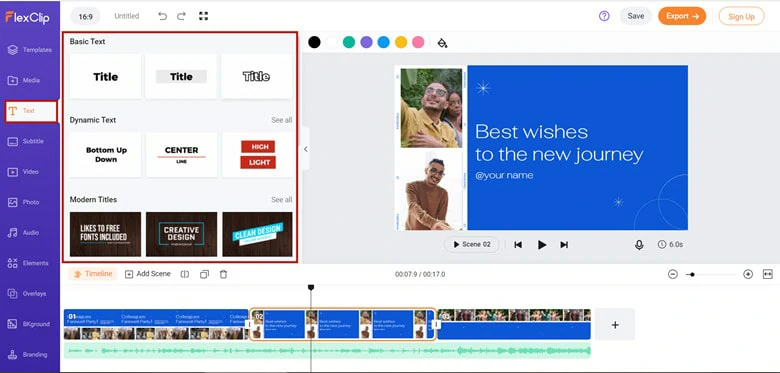Click the undo arrow icon
The height and width of the screenshot is (373, 780).
[x=162, y=16]
